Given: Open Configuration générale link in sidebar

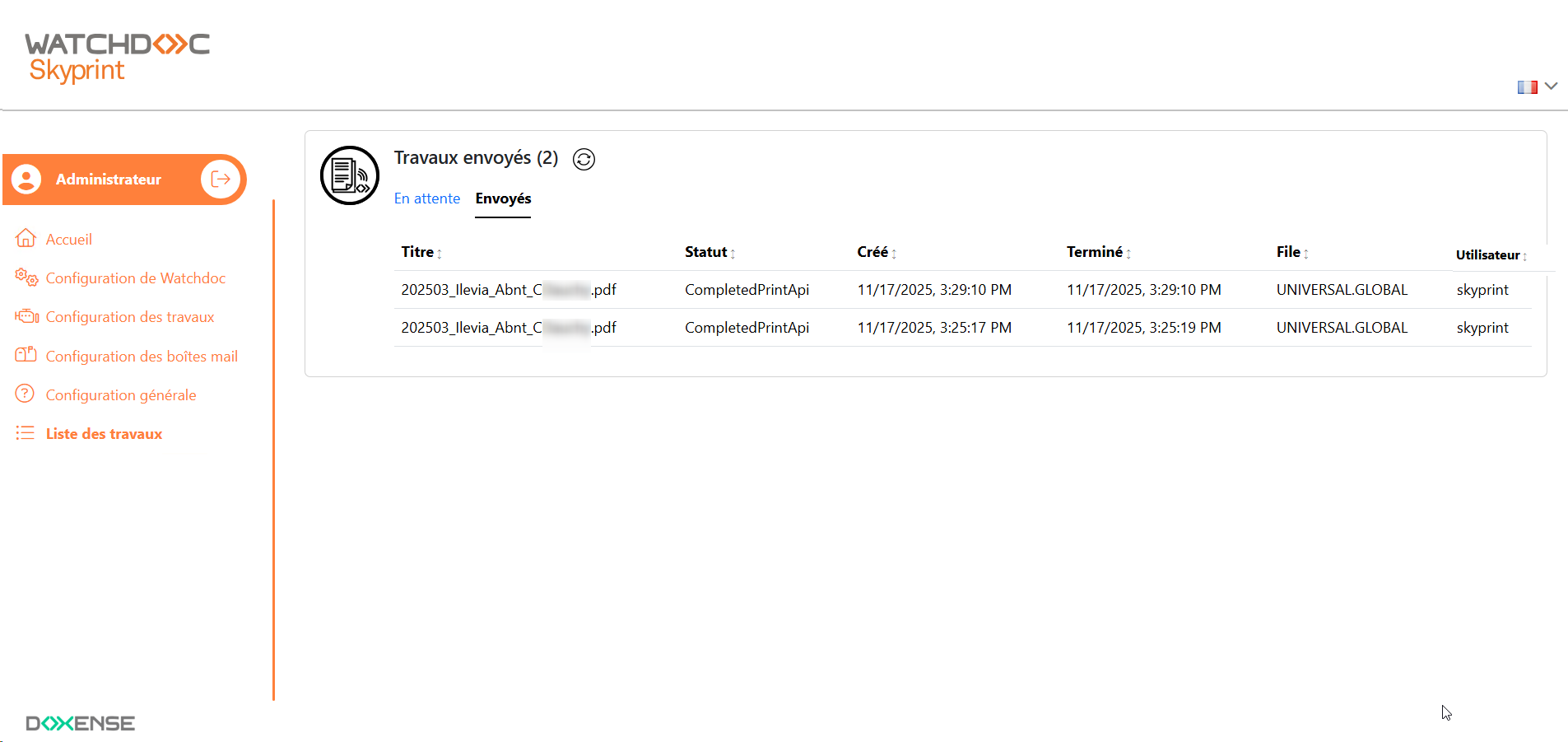Looking at the screenshot, I should 121,395.
